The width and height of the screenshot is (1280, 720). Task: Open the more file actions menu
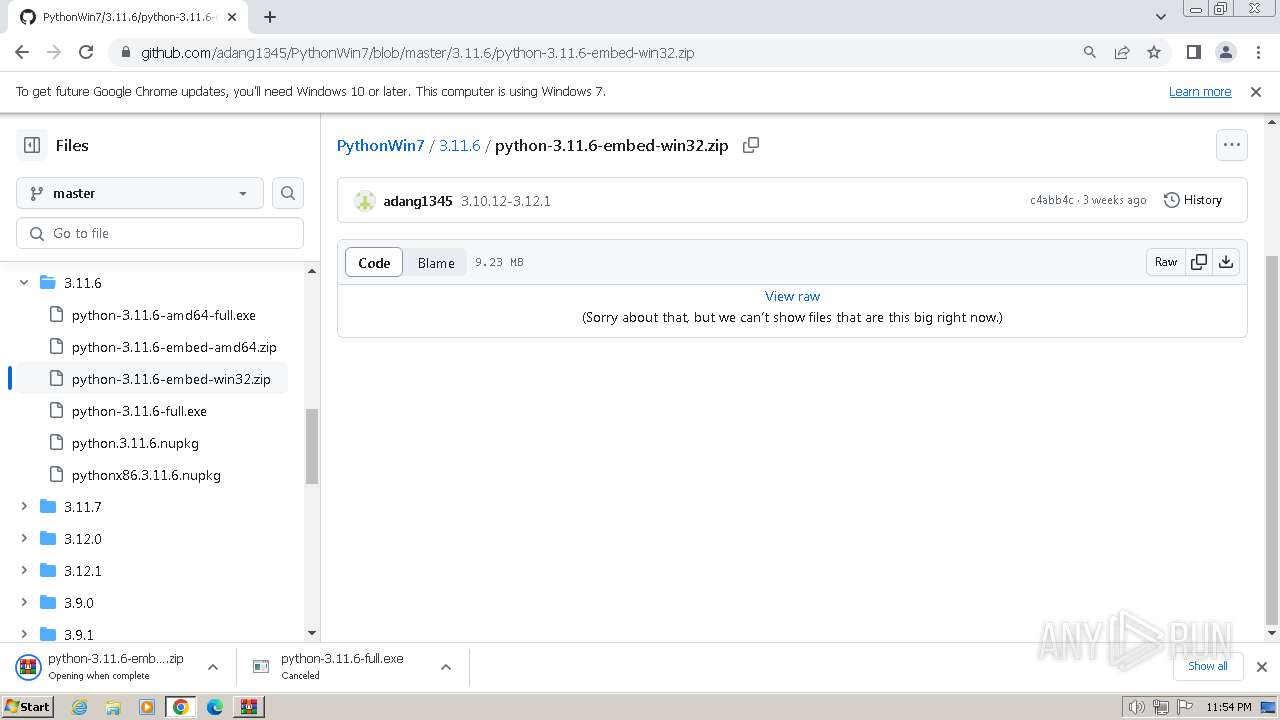tap(1232, 145)
